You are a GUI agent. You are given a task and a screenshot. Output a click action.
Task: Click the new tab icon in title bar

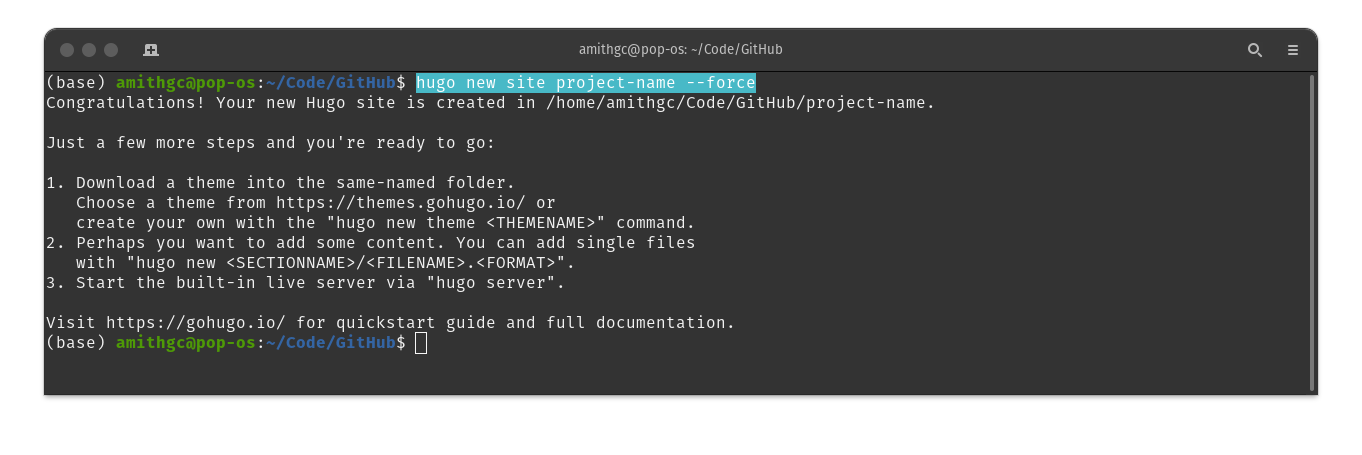(x=151, y=50)
